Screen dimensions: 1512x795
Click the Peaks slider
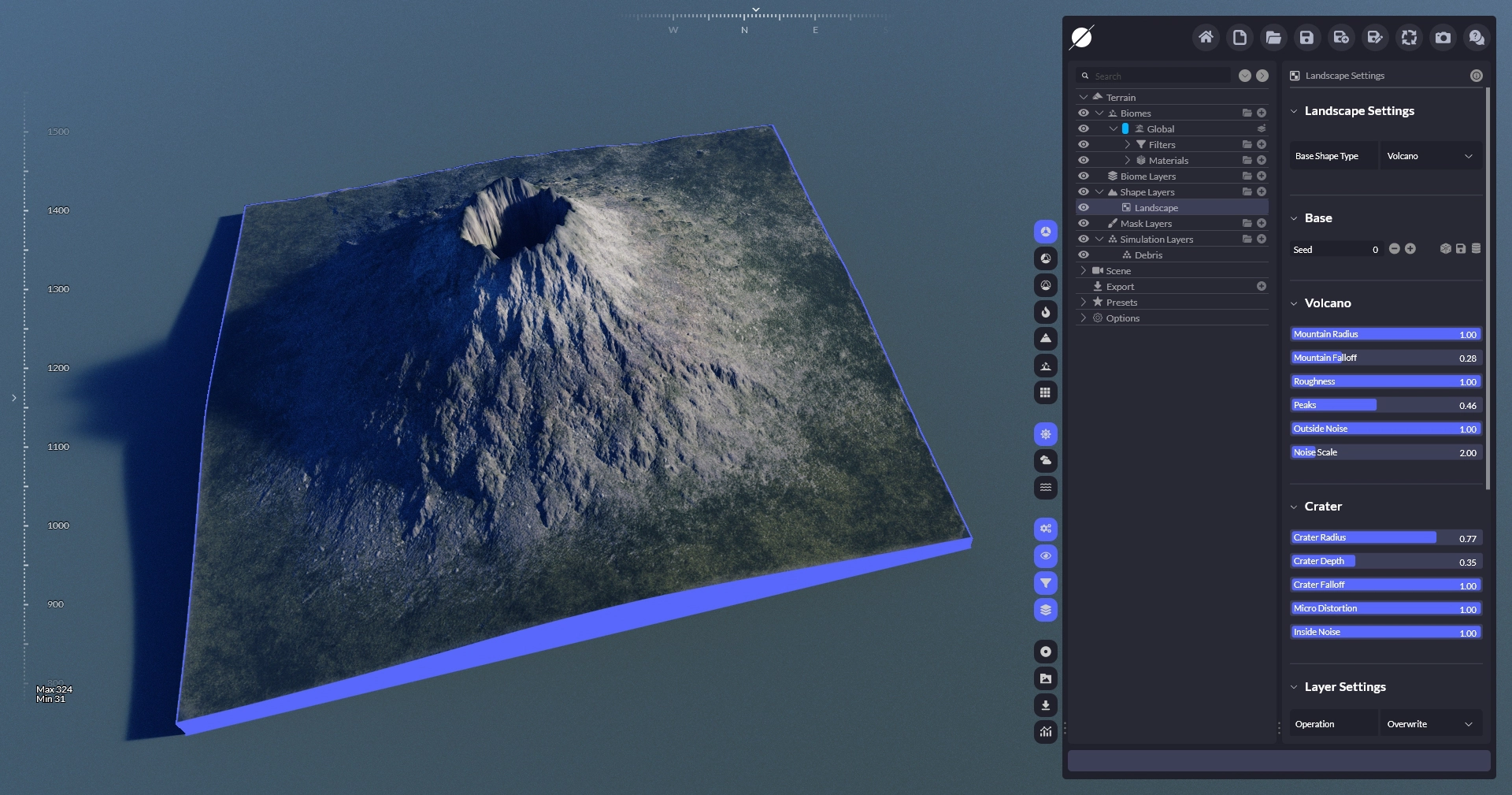(1385, 405)
